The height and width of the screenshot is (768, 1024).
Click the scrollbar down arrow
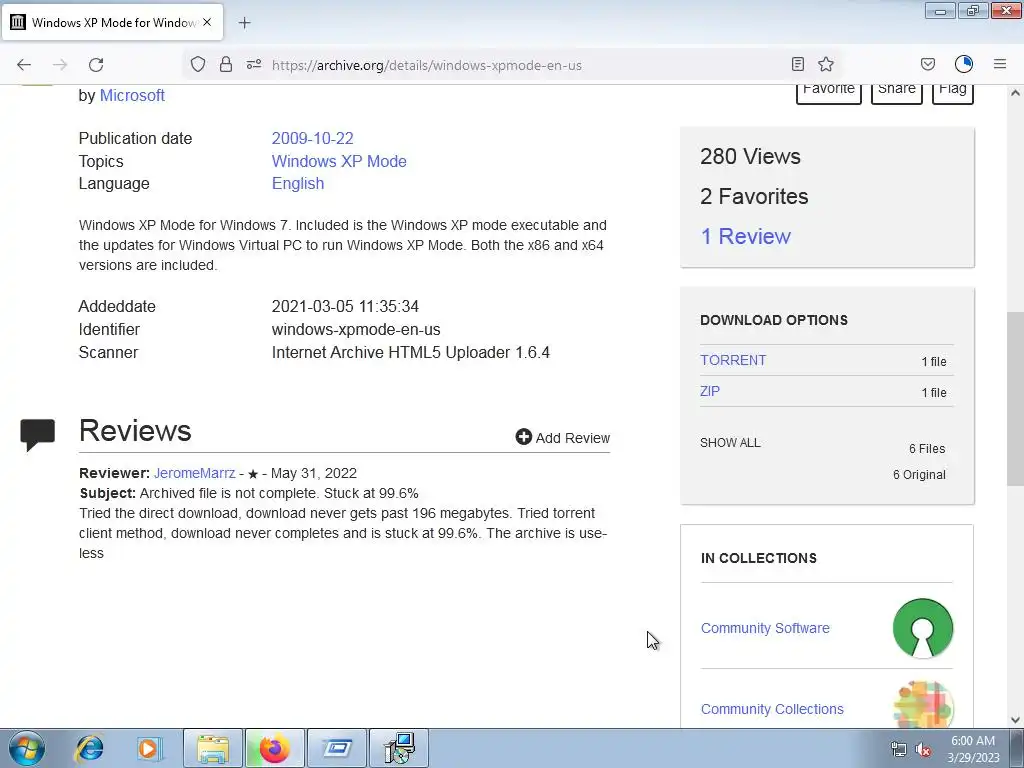click(x=1015, y=720)
